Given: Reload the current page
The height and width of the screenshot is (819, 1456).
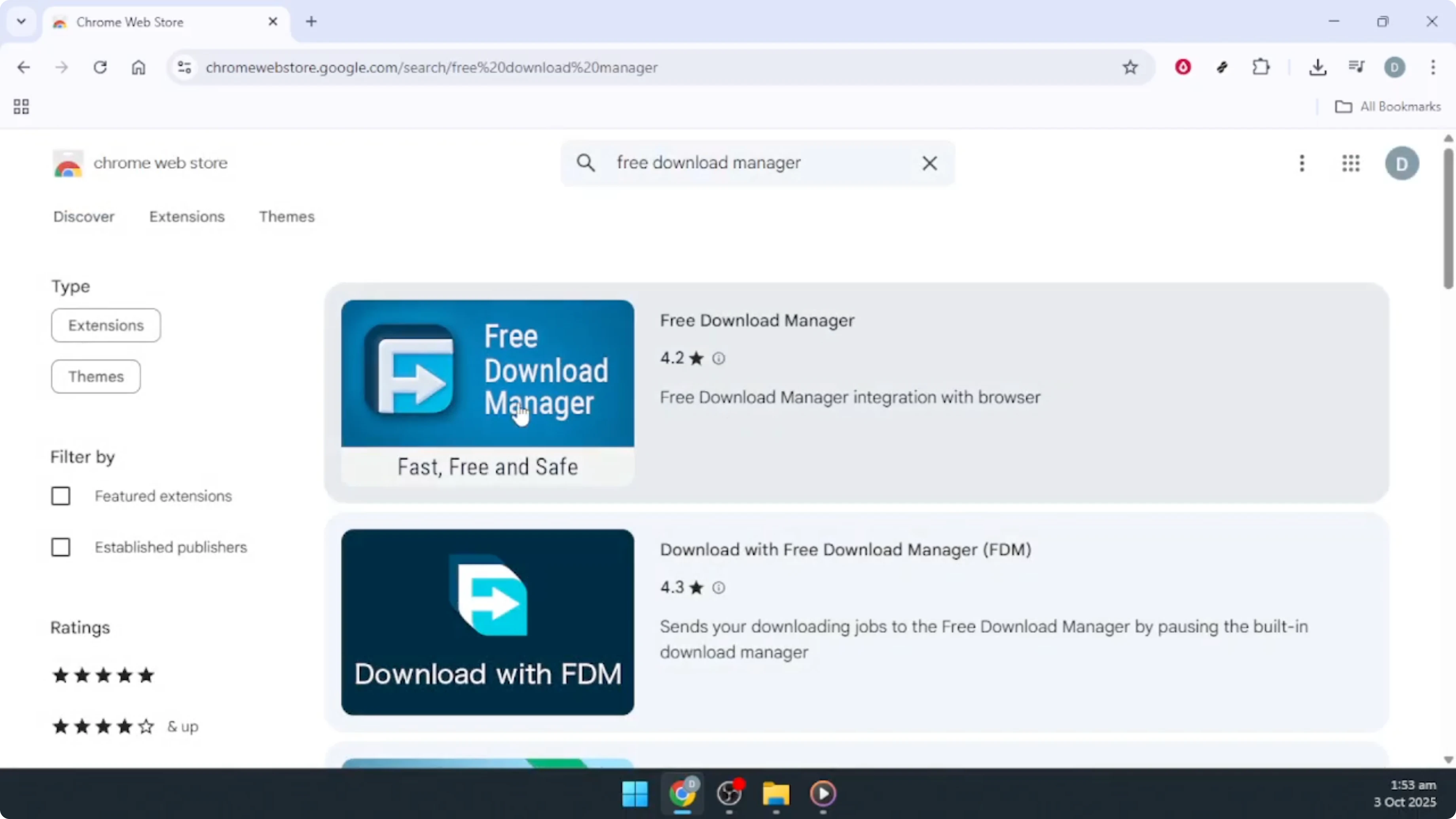Looking at the screenshot, I should click(100, 67).
